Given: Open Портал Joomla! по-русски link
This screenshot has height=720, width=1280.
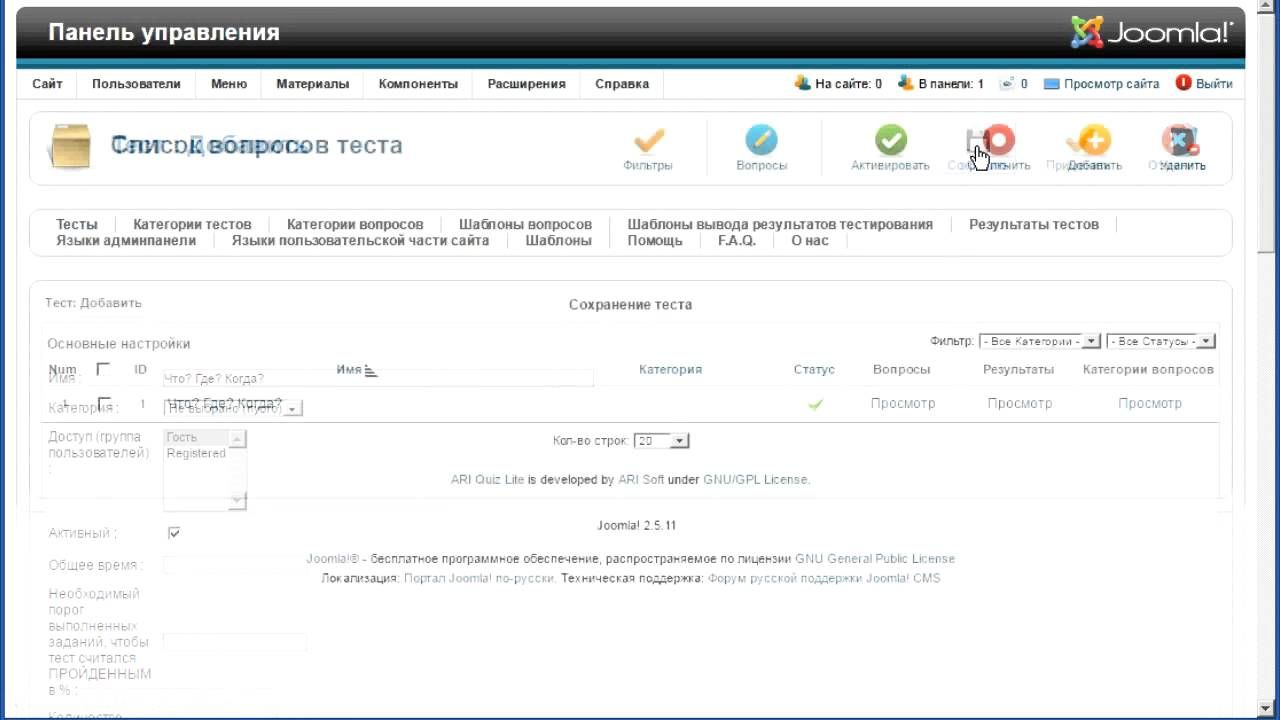Looking at the screenshot, I should pyautogui.click(x=479, y=578).
